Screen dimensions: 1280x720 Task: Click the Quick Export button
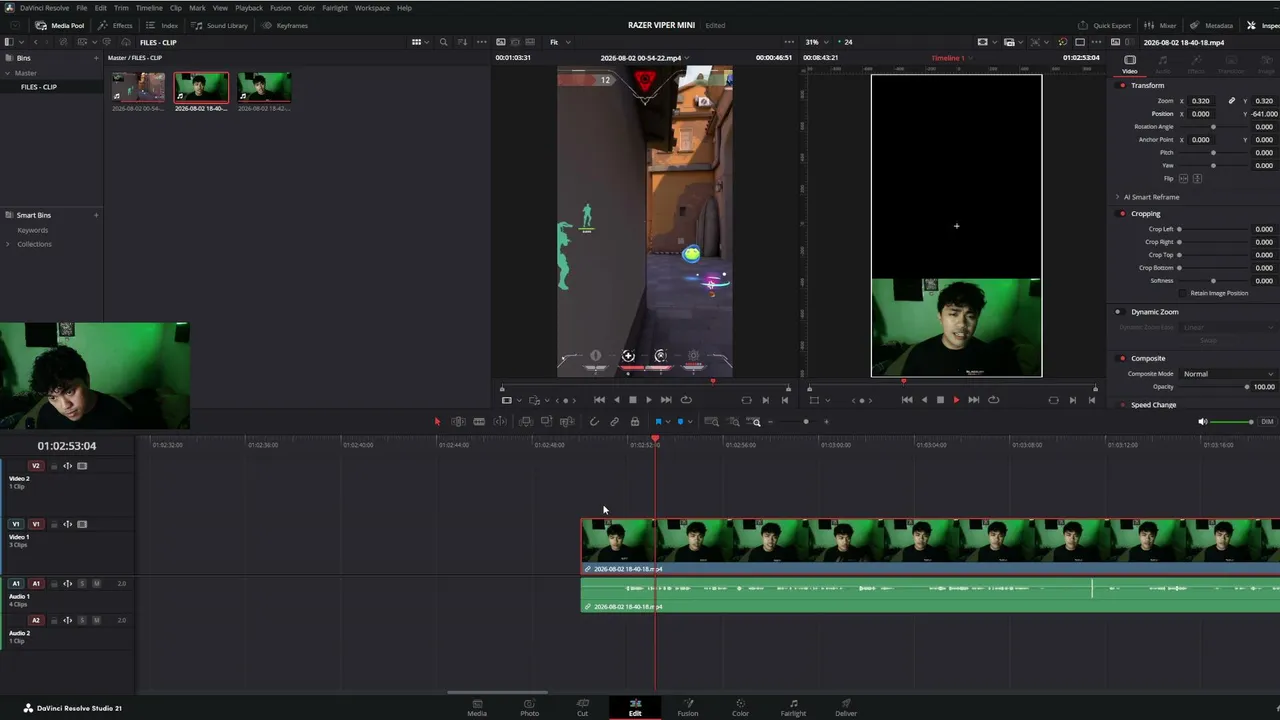(x=1105, y=25)
